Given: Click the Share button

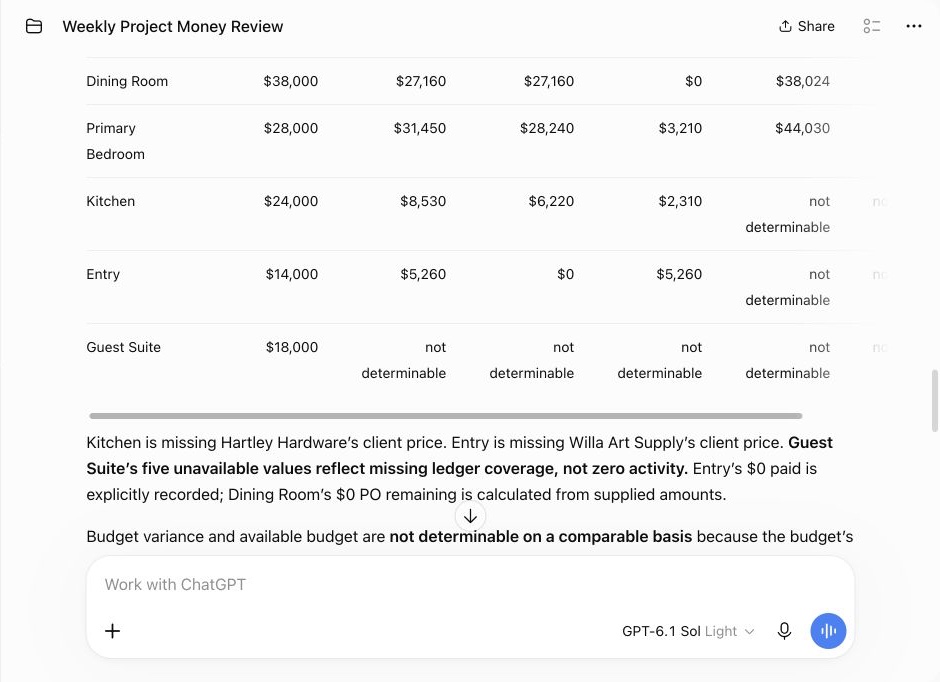Looking at the screenshot, I should [x=807, y=26].
